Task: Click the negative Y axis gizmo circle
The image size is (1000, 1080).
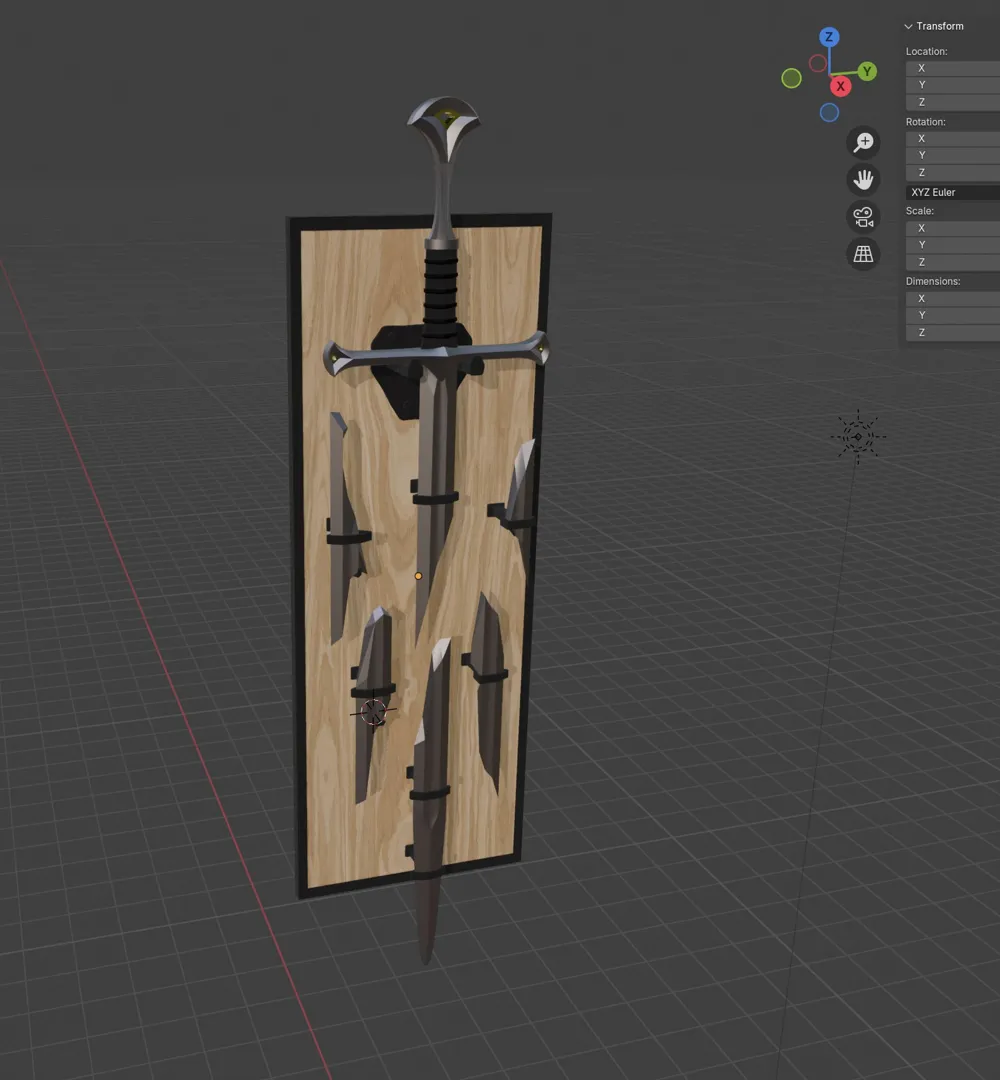Action: click(791, 78)
